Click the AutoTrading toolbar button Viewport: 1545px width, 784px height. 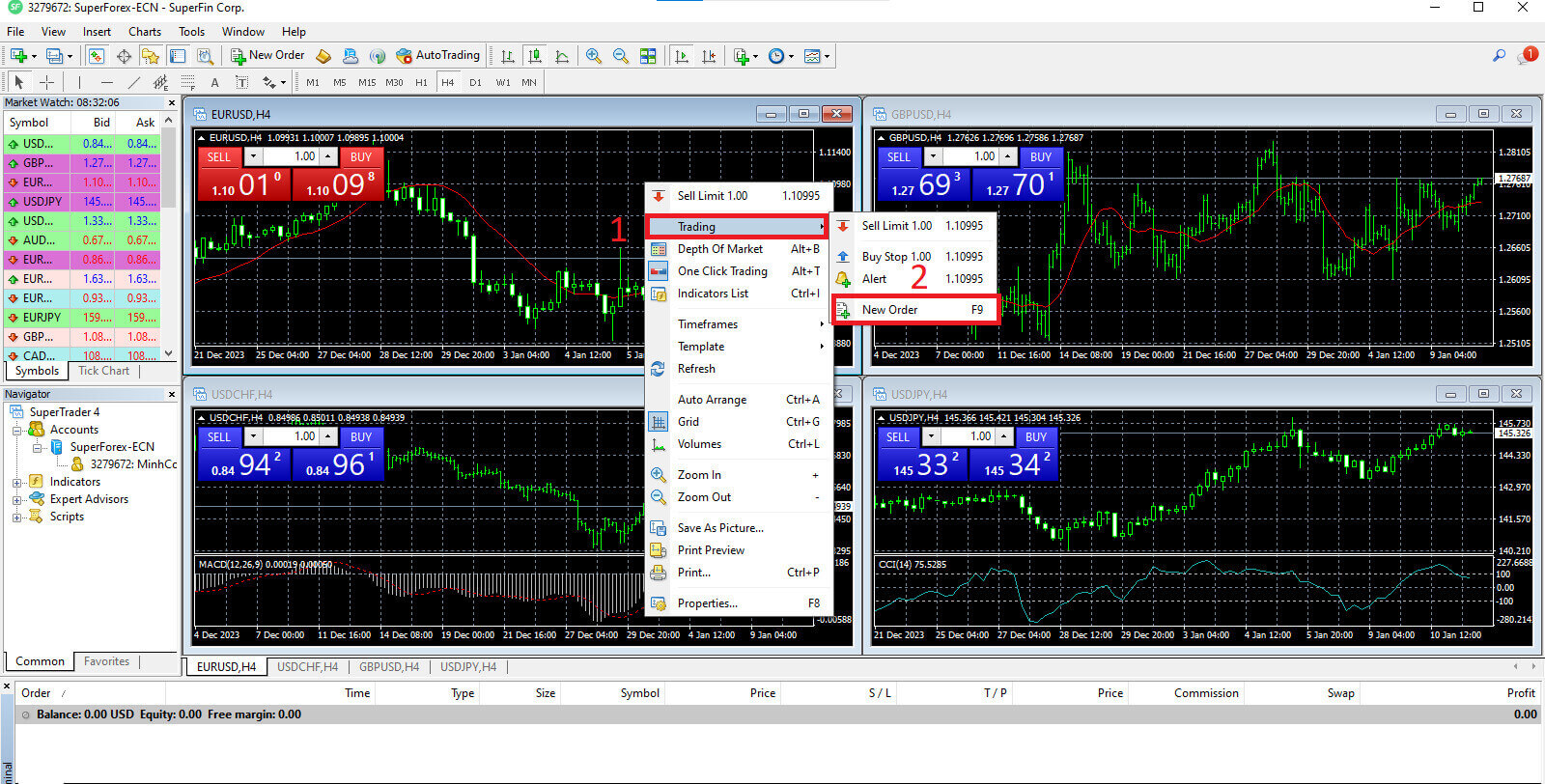click(x=437, y=55)
